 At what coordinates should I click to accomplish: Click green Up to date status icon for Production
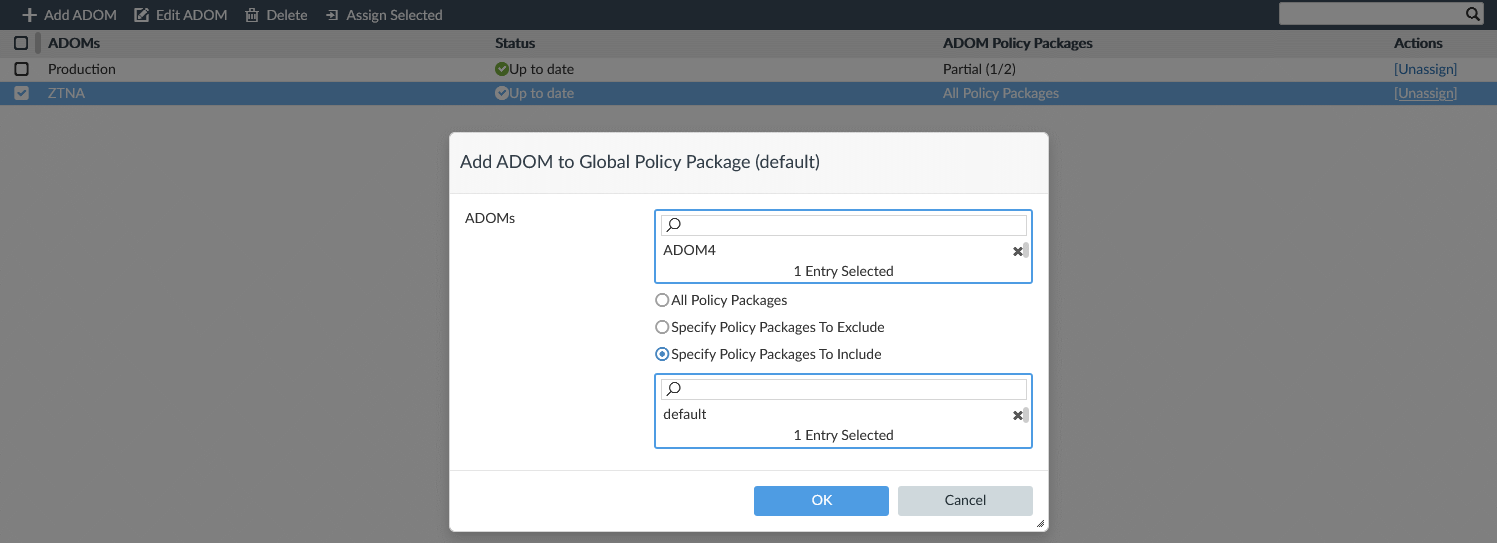point(502,69)
